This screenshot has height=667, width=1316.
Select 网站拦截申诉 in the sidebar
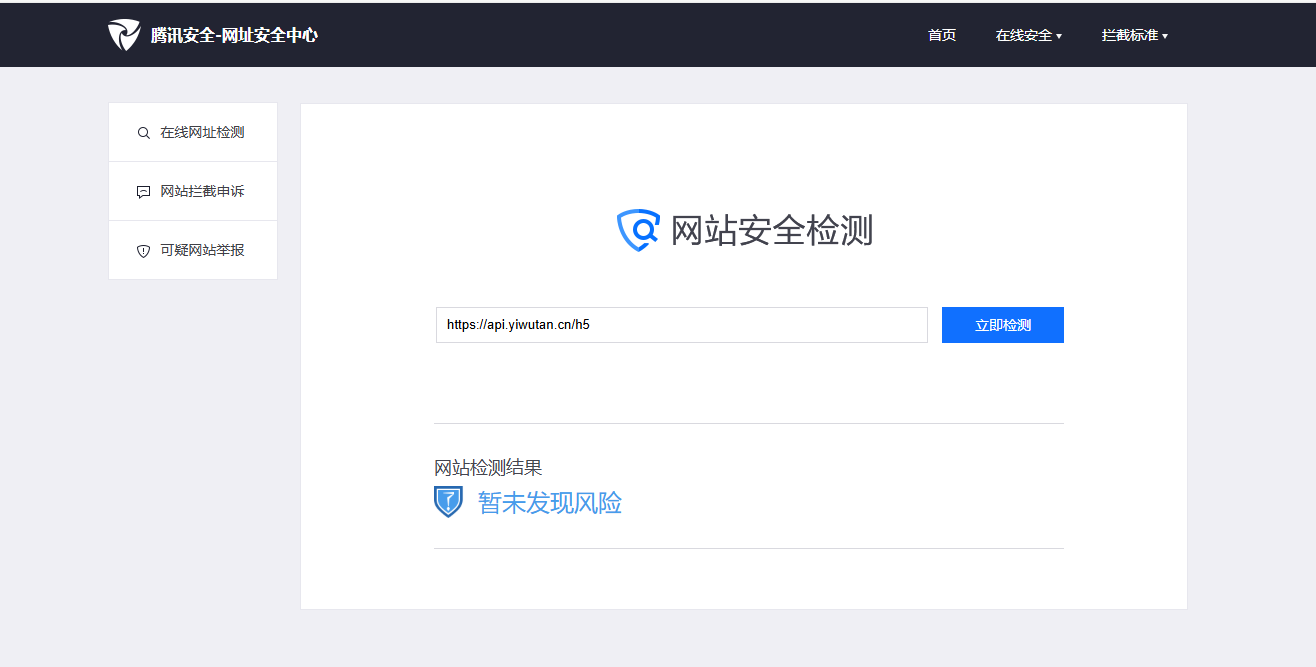coord(193,191)
